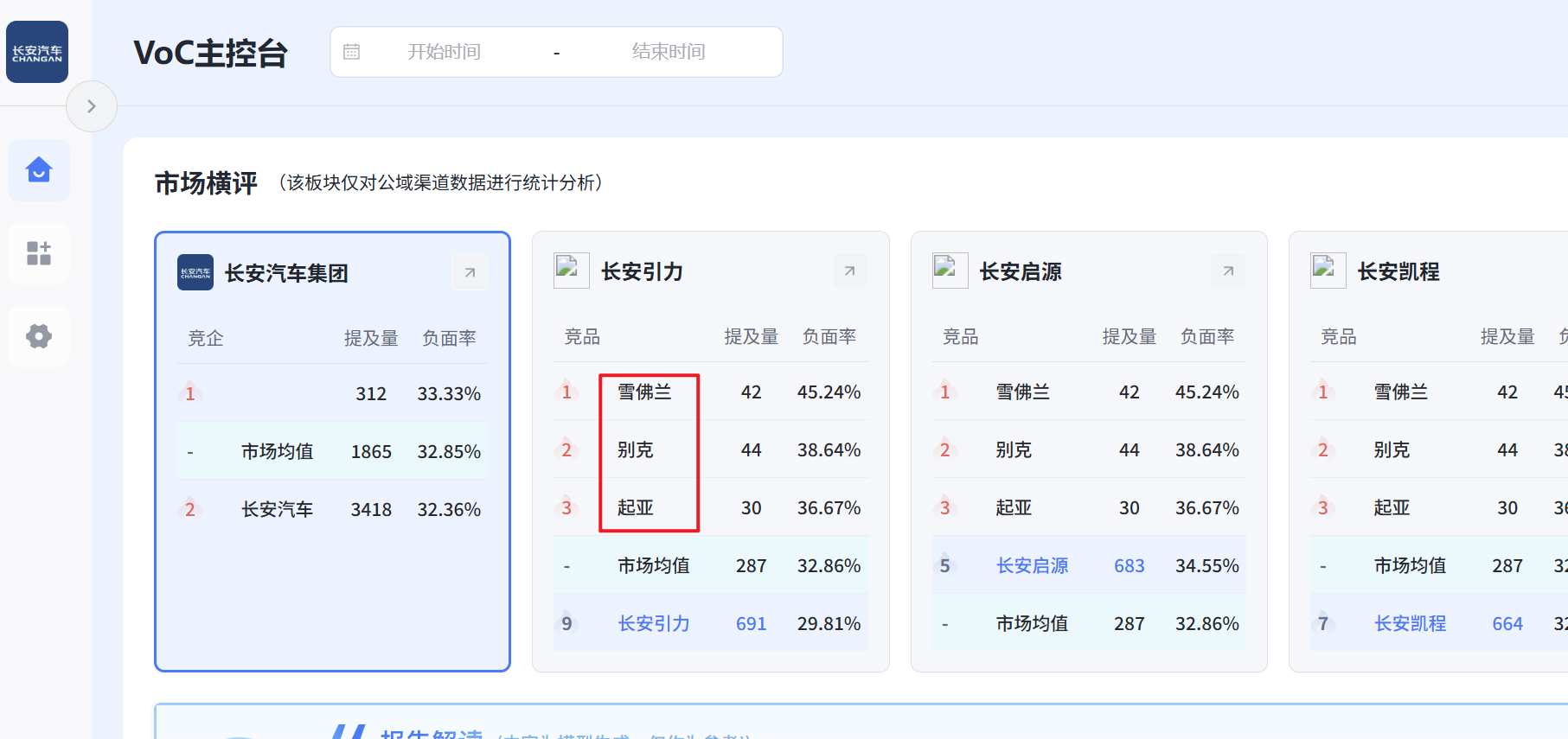The image size is (1568, 739).
Task: Click 34.55% value in 长安启源 row
Action: pyautogui.click(x=1206, y=565)
